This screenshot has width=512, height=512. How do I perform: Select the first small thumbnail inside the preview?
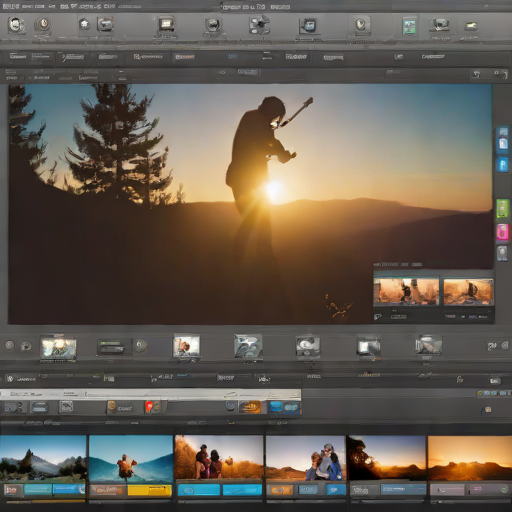406,291
